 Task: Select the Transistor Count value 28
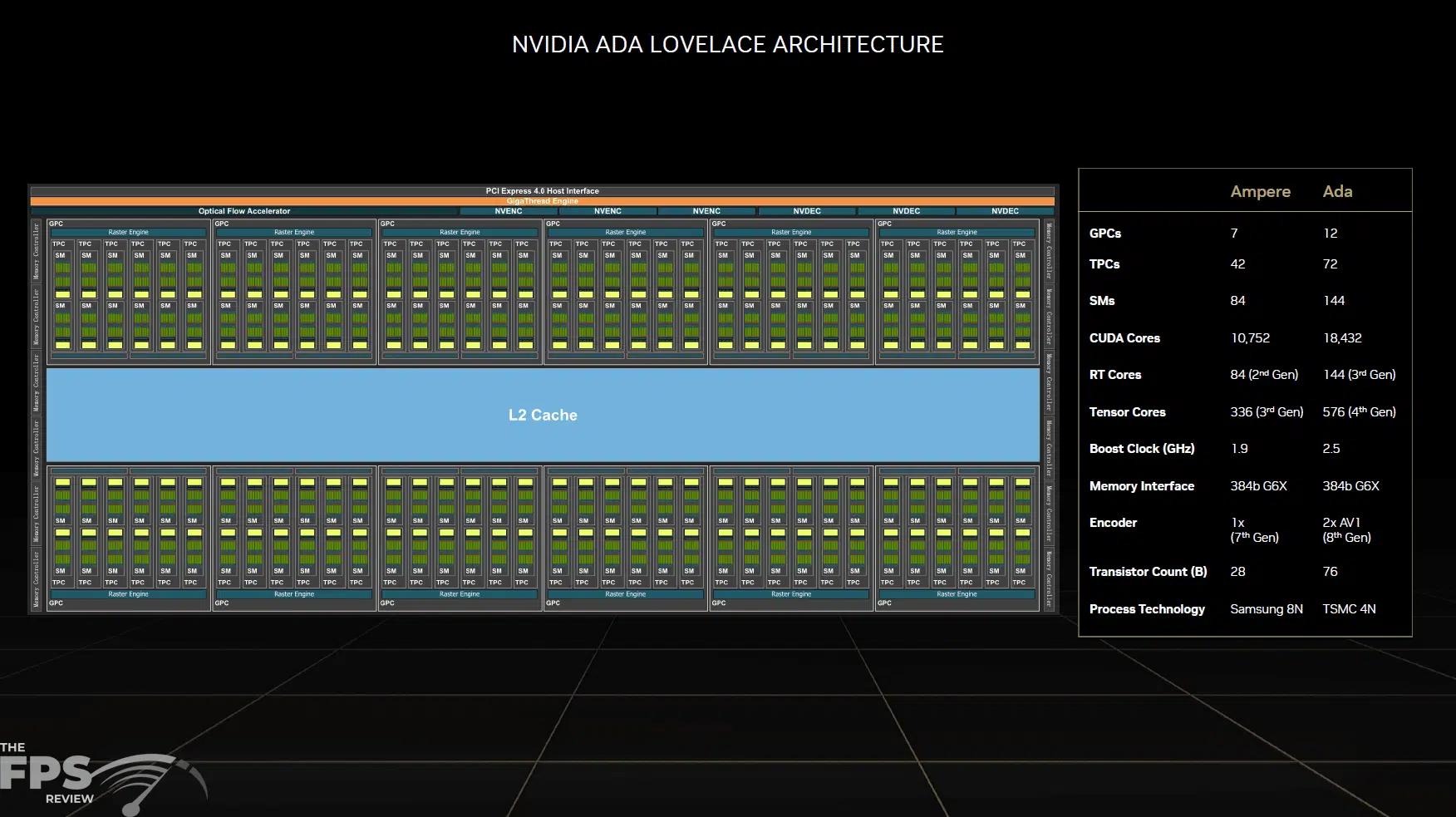pos(1237,572)
